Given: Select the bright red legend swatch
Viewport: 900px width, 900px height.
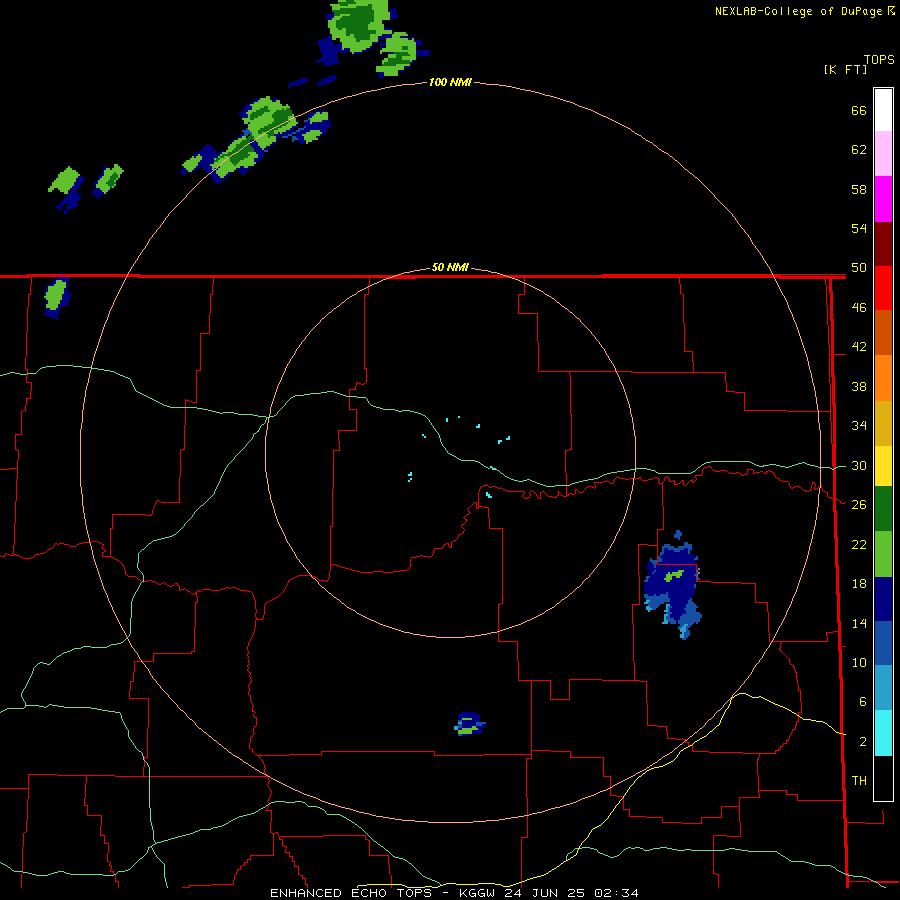Looking at the screenshot, I should pos(883,288).
